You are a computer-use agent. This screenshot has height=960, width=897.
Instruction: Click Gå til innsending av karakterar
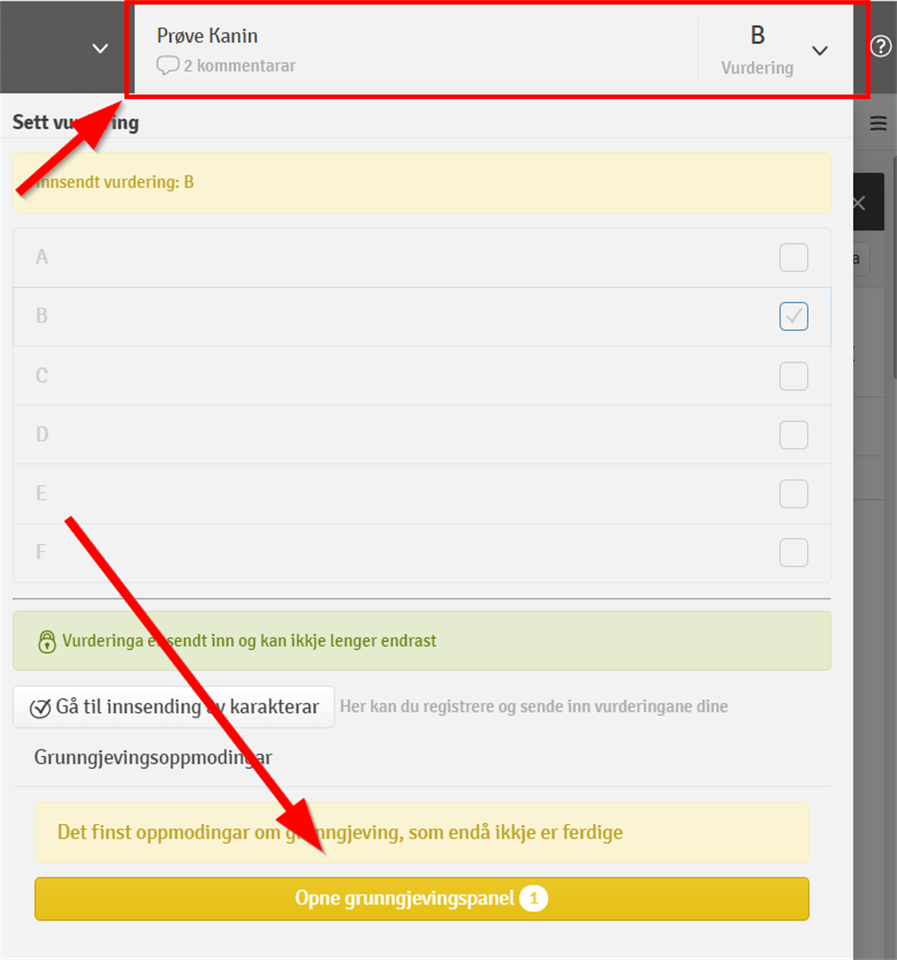(x=174, y=707)
